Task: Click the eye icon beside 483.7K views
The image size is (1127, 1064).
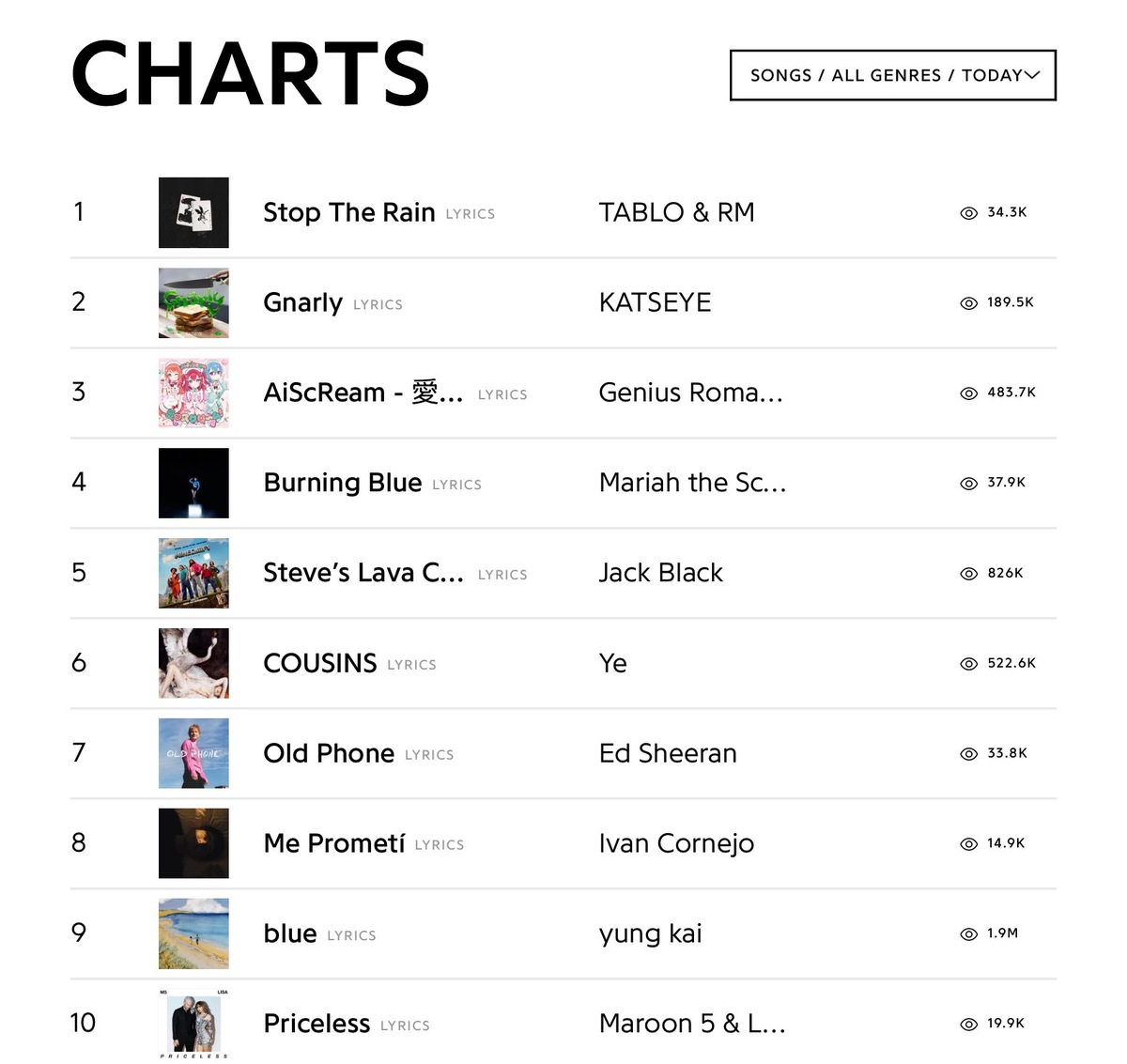Action: pyautogui.click(x=969, y=393)
